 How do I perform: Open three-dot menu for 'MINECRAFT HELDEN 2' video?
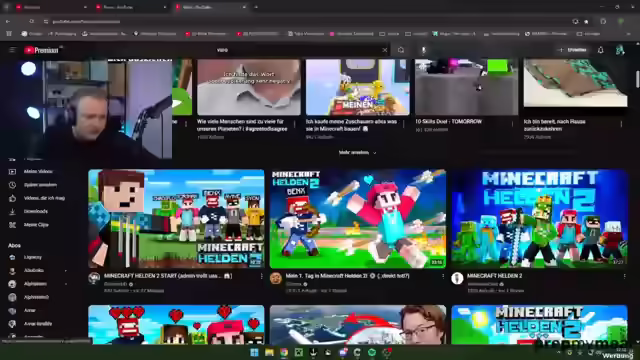coord(624,276)
